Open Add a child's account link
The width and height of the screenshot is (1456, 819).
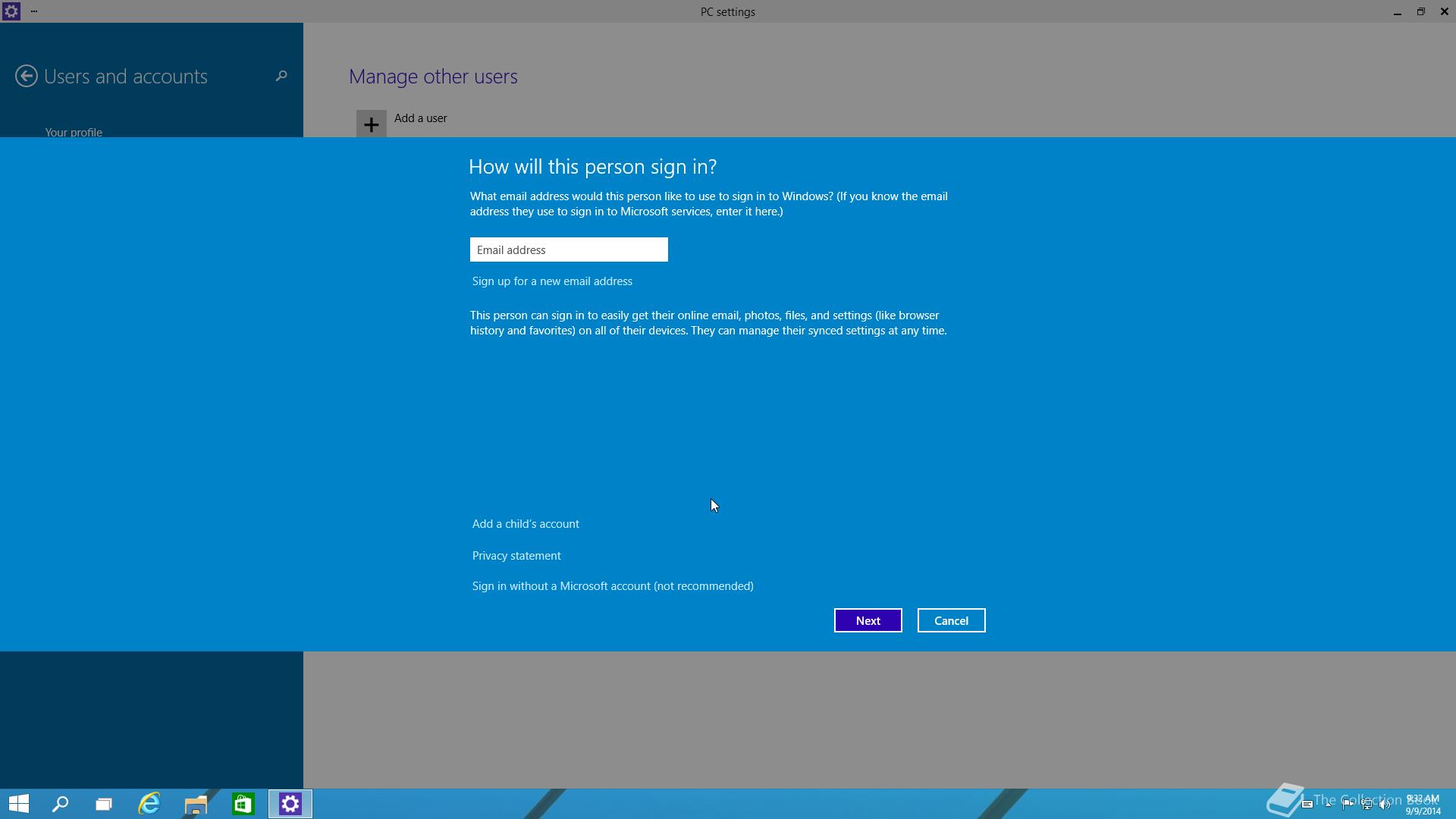click(526, 524)
